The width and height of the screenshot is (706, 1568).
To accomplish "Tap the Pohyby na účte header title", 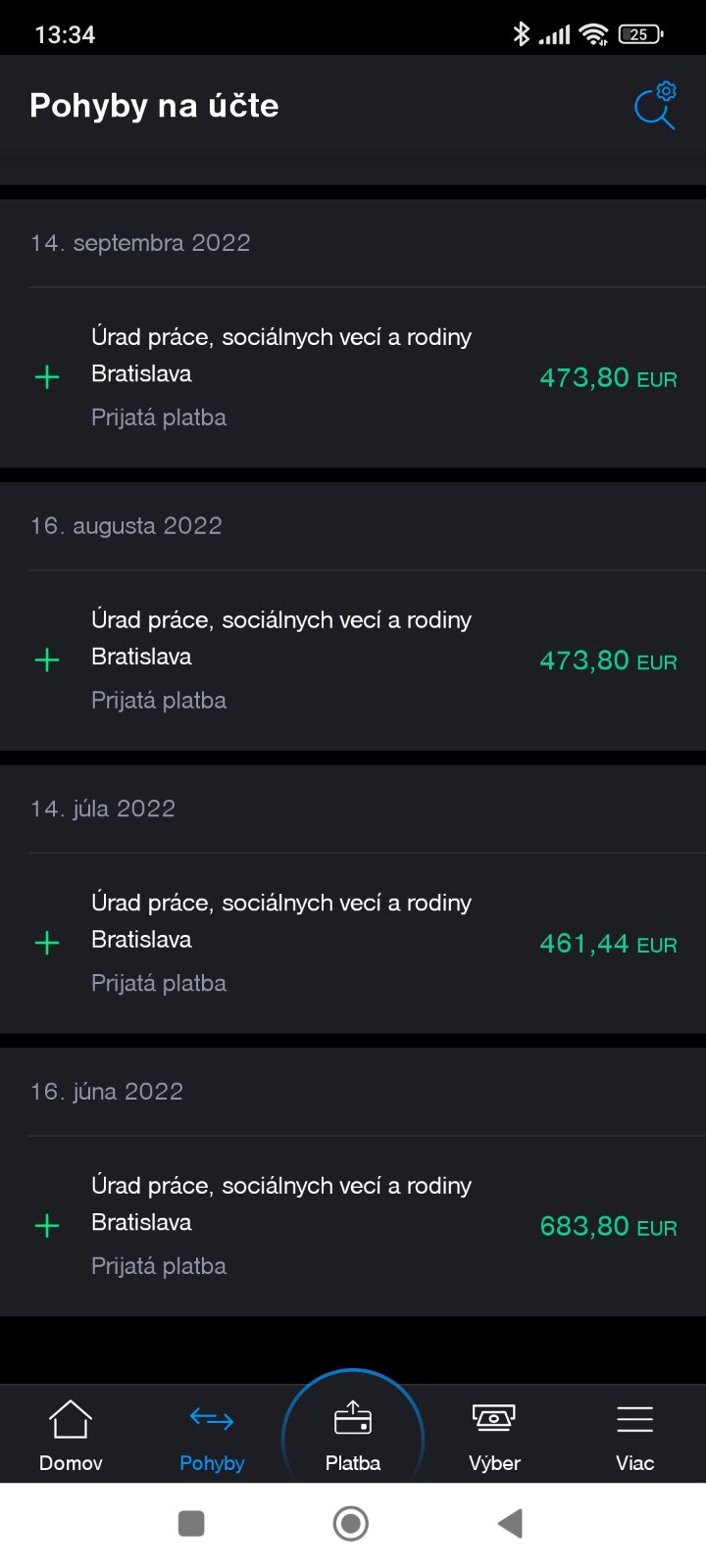I will coord(154,106).
